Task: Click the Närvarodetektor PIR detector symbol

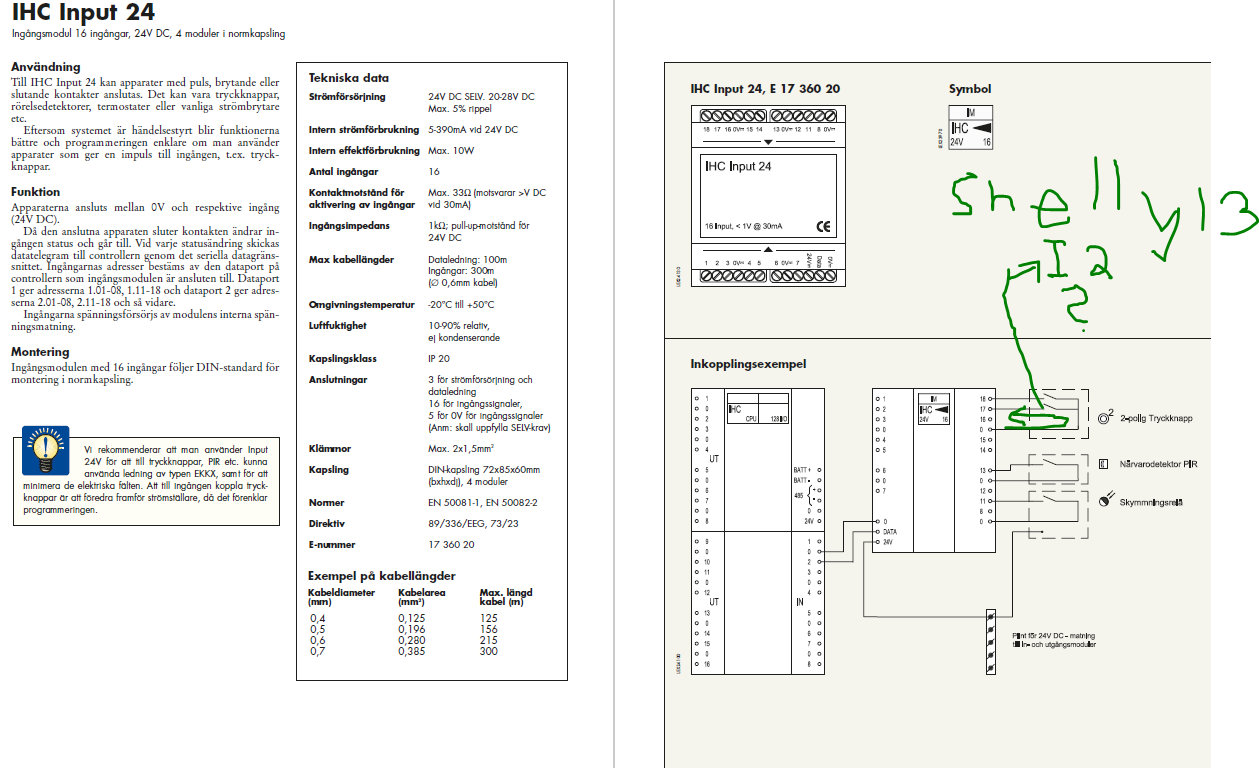Action: 1104,464
